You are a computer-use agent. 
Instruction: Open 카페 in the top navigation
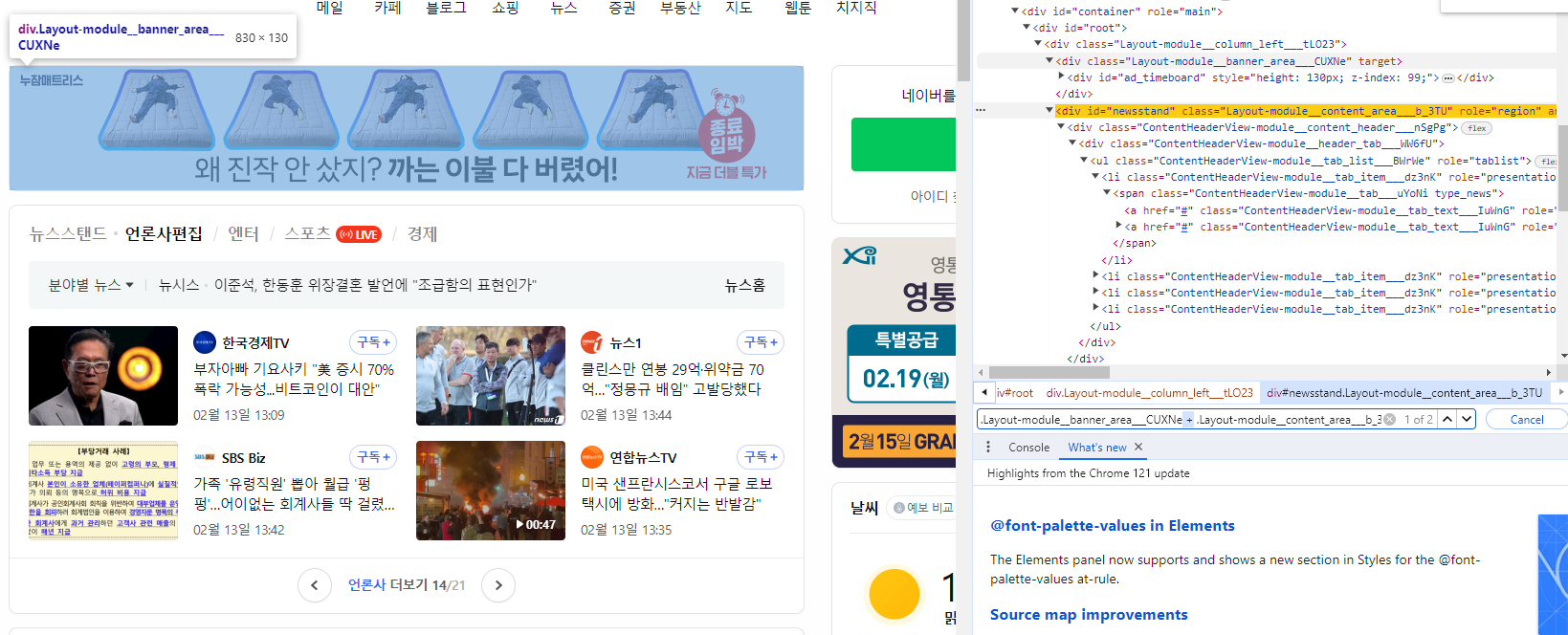click(x=387, y=8)
